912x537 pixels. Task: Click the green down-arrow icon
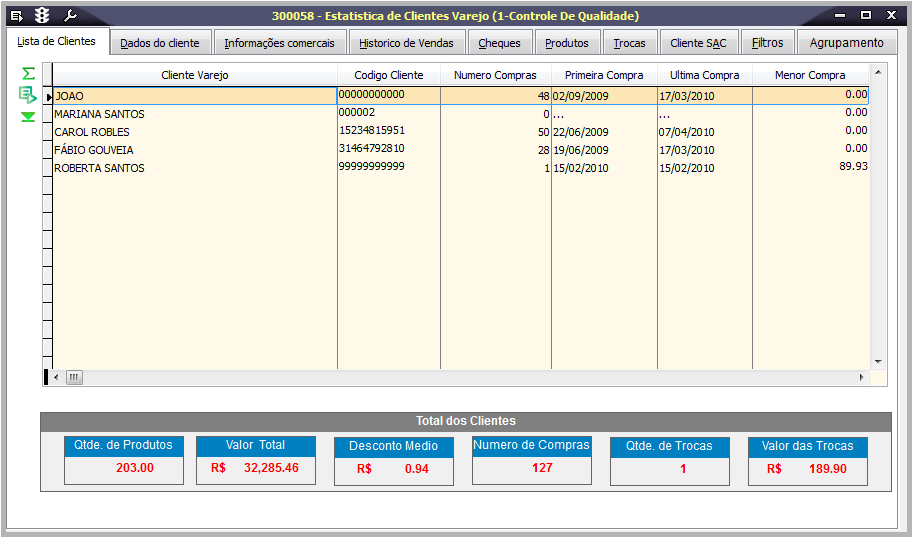point(28,117)
